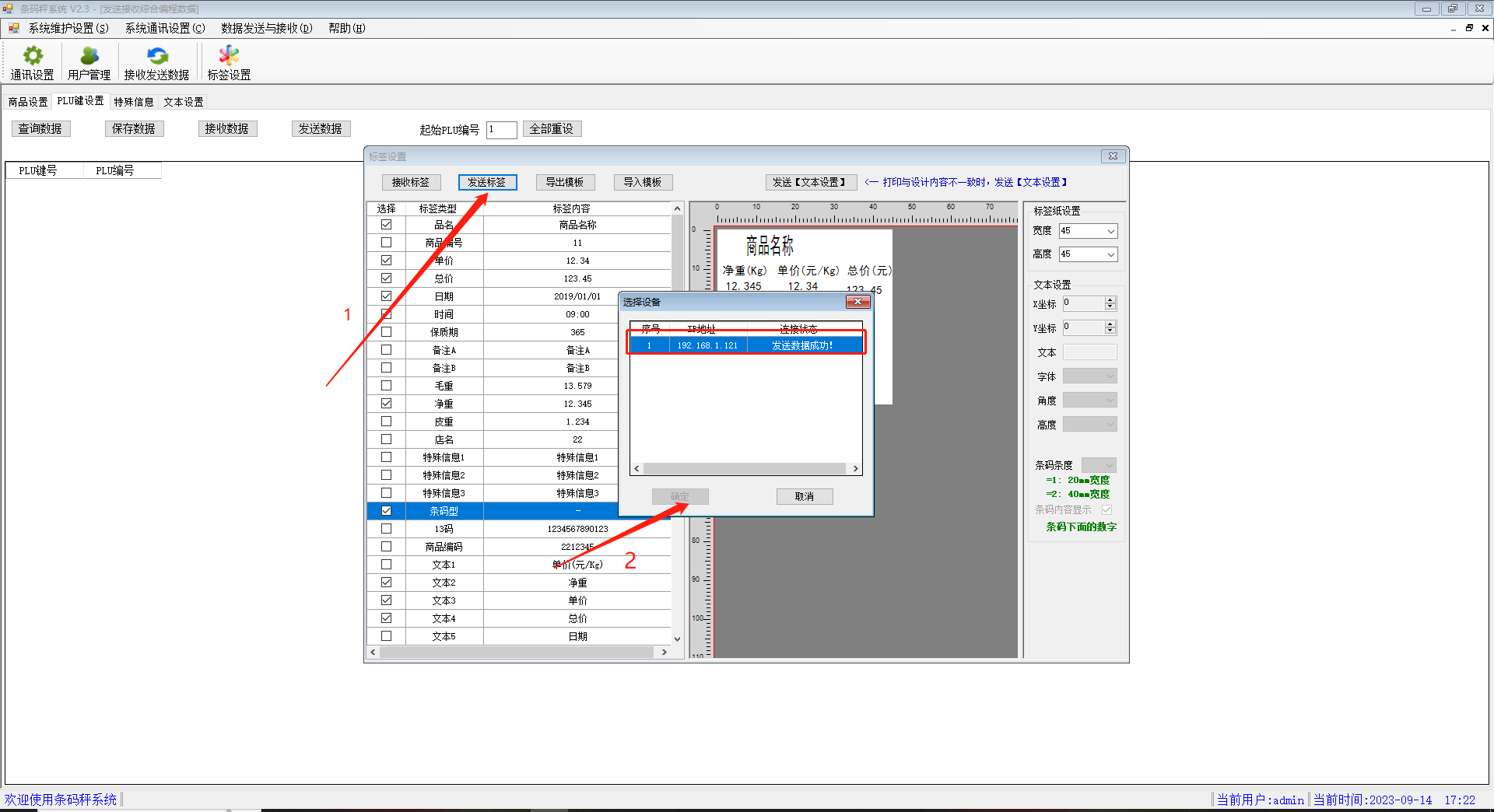
Task: Open 系统维护设置(S) menu
Action: click(68, 28)
